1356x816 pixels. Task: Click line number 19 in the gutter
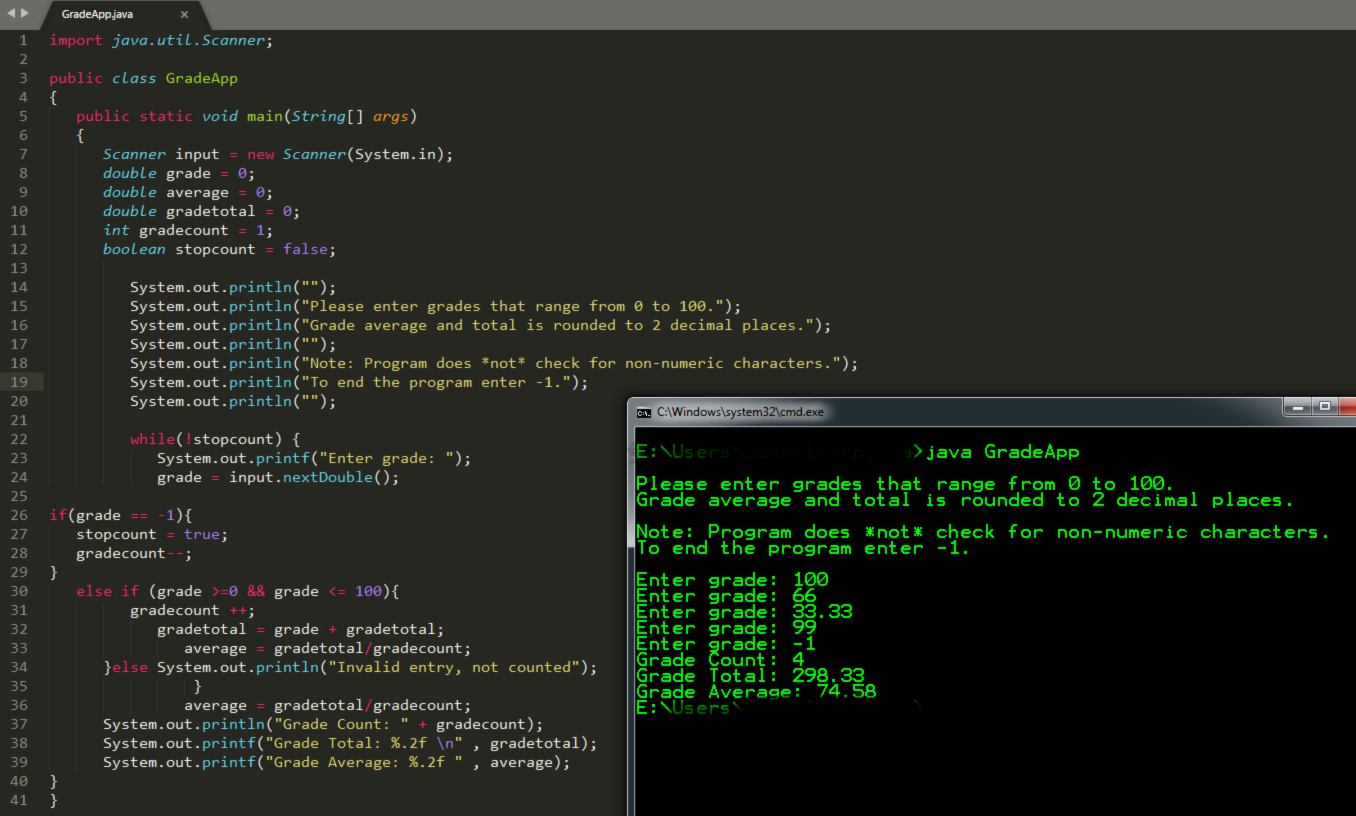point(21,382)
